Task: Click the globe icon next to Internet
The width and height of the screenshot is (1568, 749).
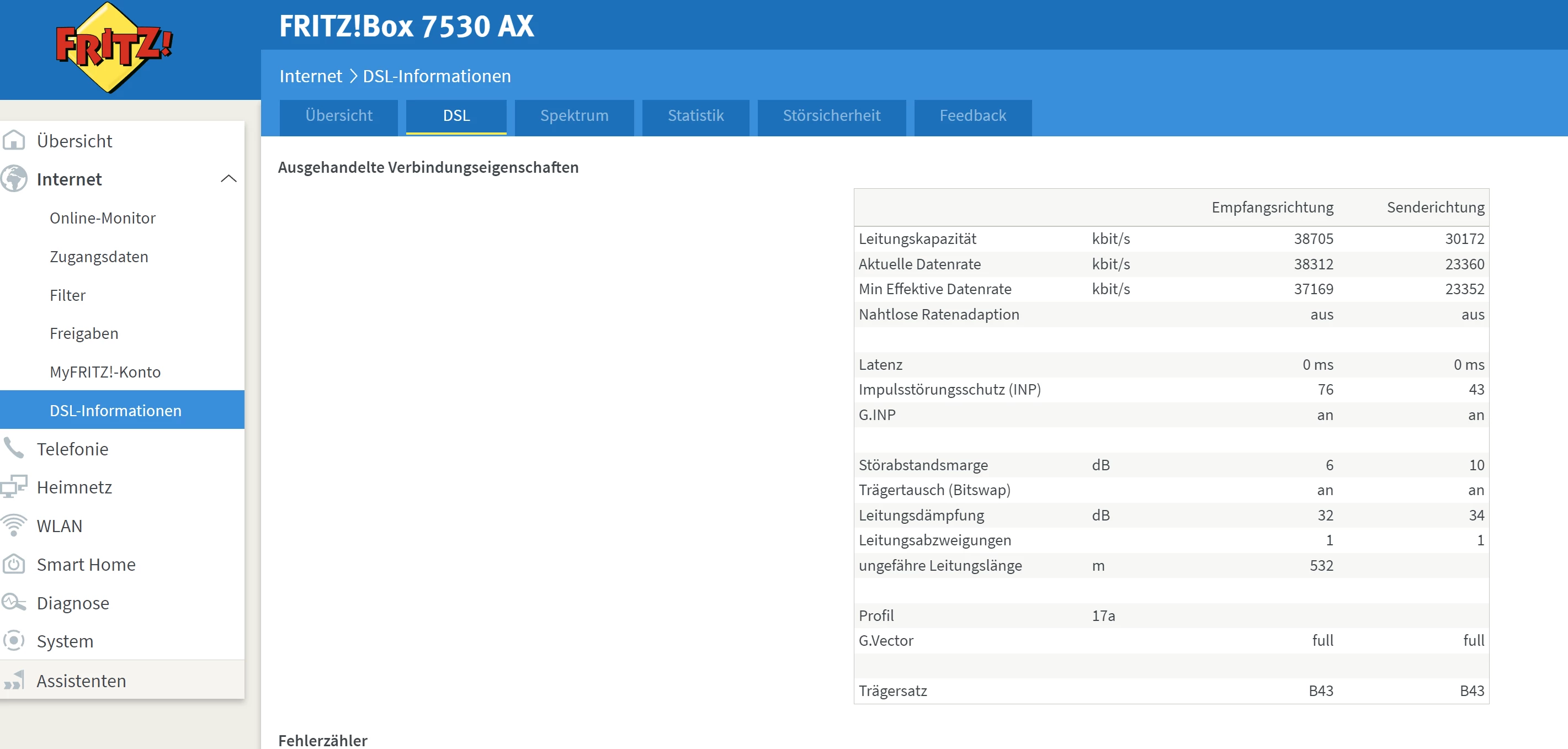Action: coord(13,178)
